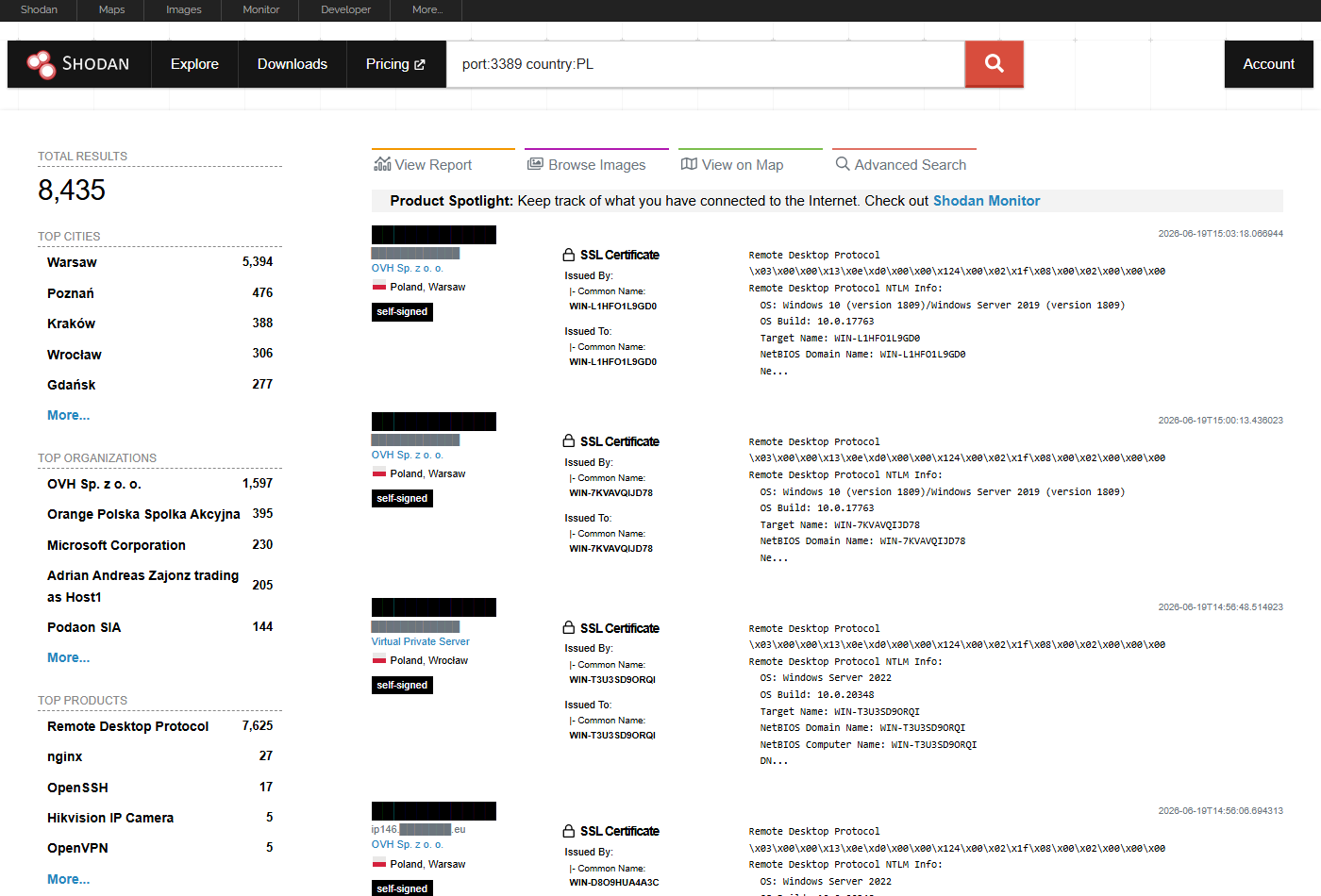Open the View on Map tab

pos(750,163)
